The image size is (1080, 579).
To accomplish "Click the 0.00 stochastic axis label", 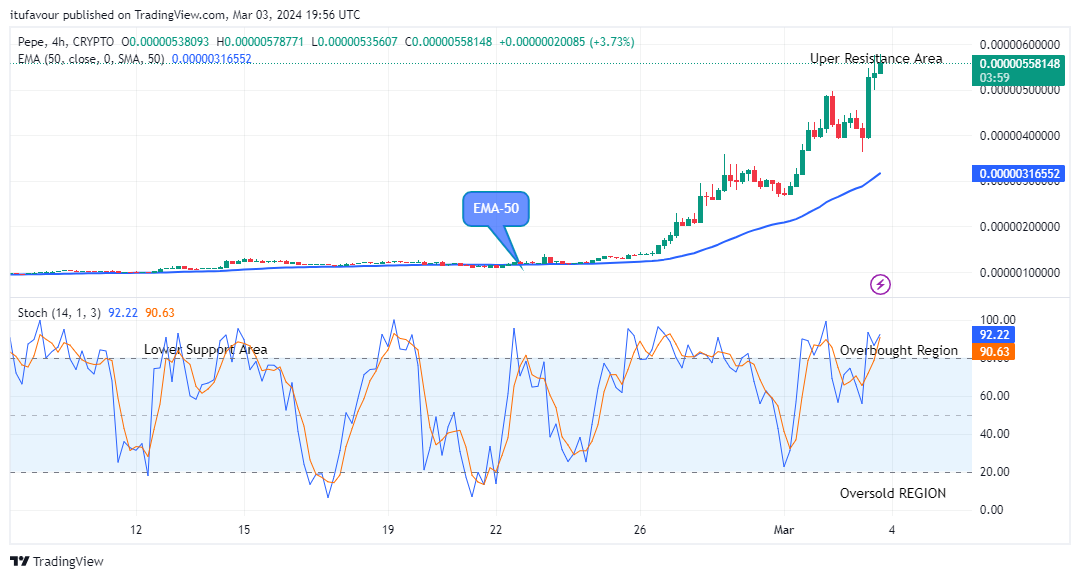I will [x=992, y=509].
